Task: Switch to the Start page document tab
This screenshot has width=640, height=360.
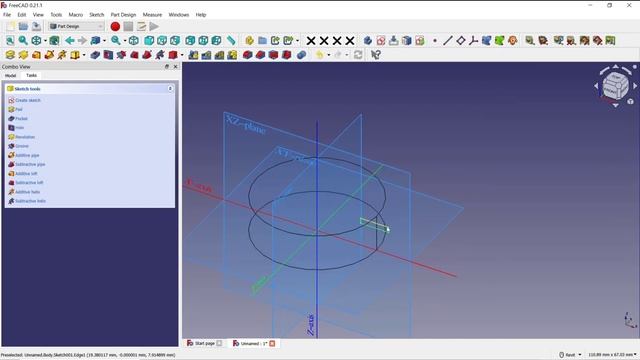Action: click(205, 343)
